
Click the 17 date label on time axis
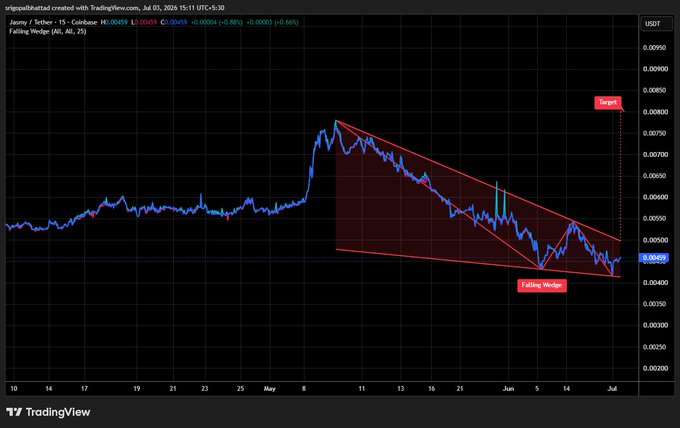[x=85, y=389]
